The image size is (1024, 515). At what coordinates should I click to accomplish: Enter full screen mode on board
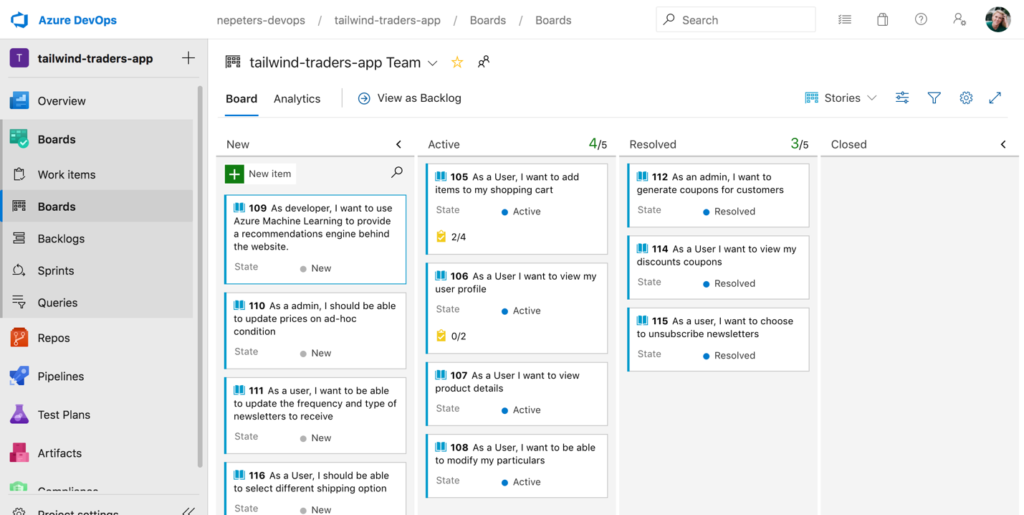tap(995, 98)
